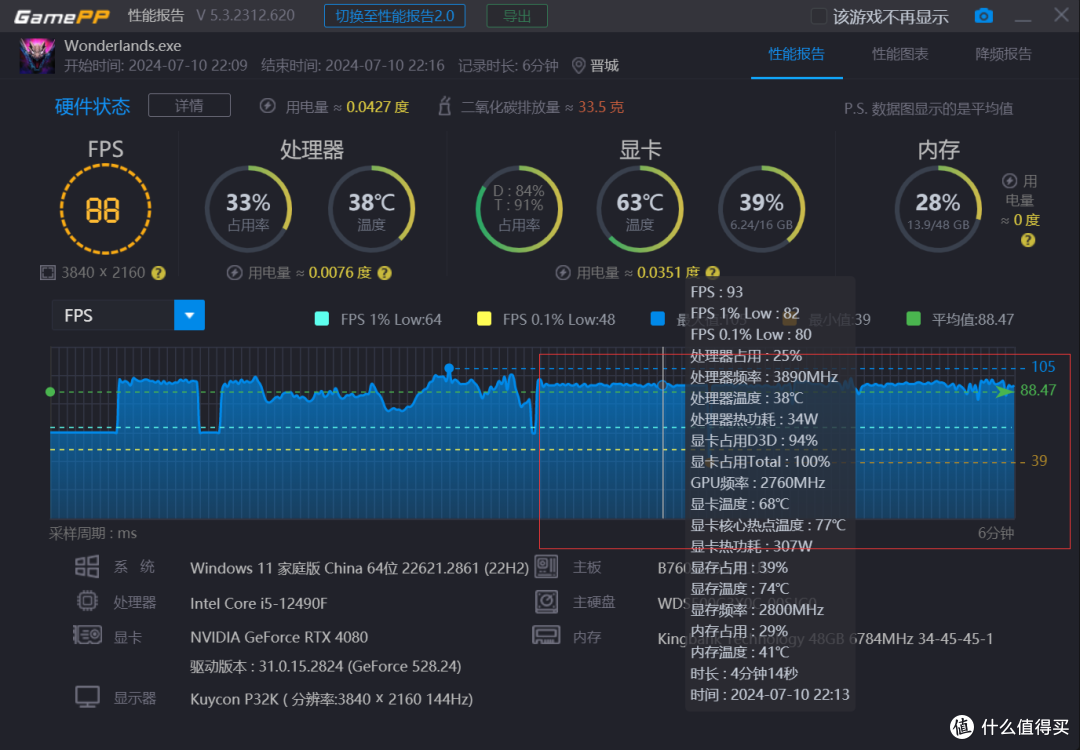Click the GamePP logo
1080x750 pixels.
pyautogui.click(x=62, y=16)
